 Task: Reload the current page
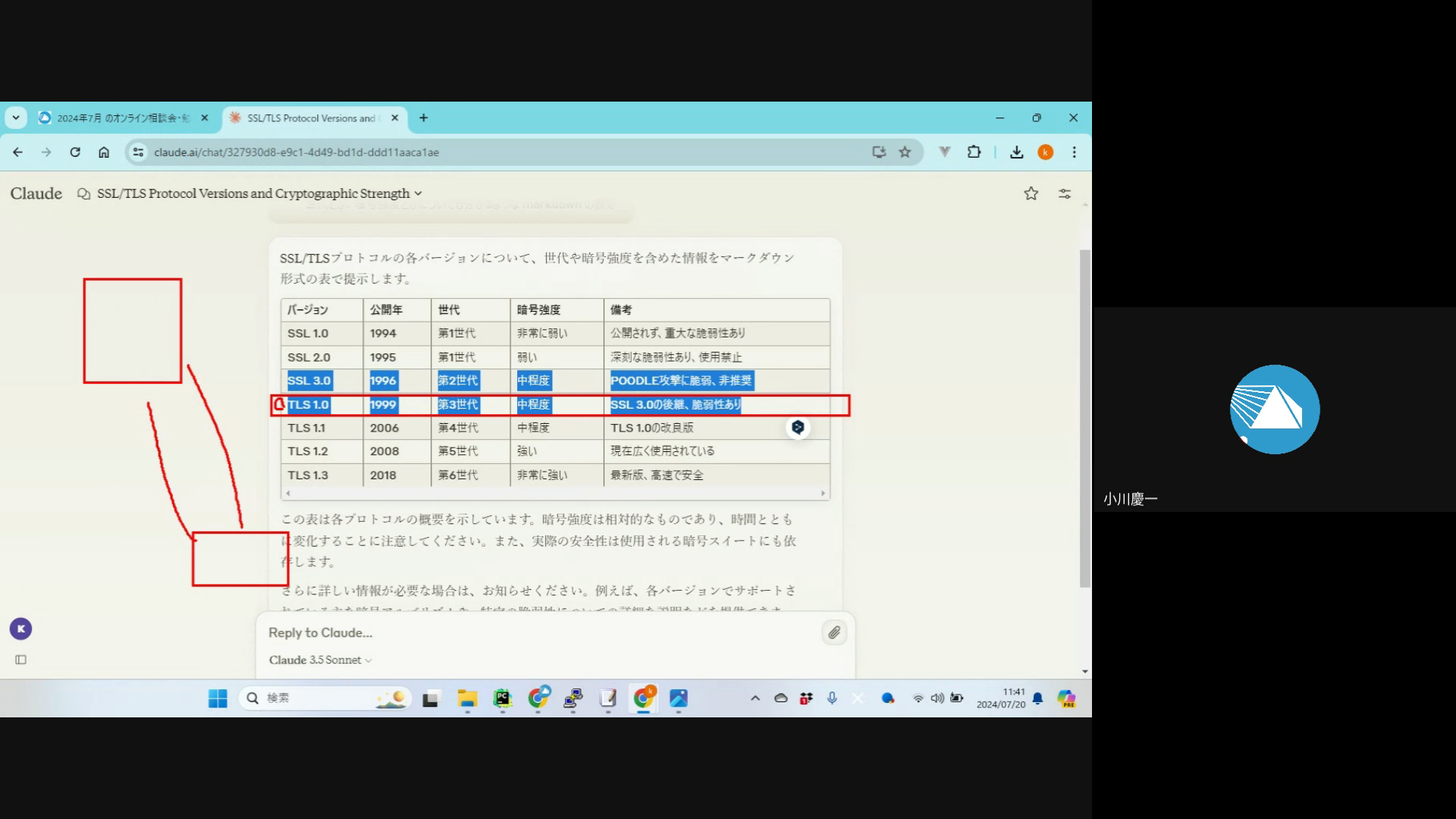75,152
